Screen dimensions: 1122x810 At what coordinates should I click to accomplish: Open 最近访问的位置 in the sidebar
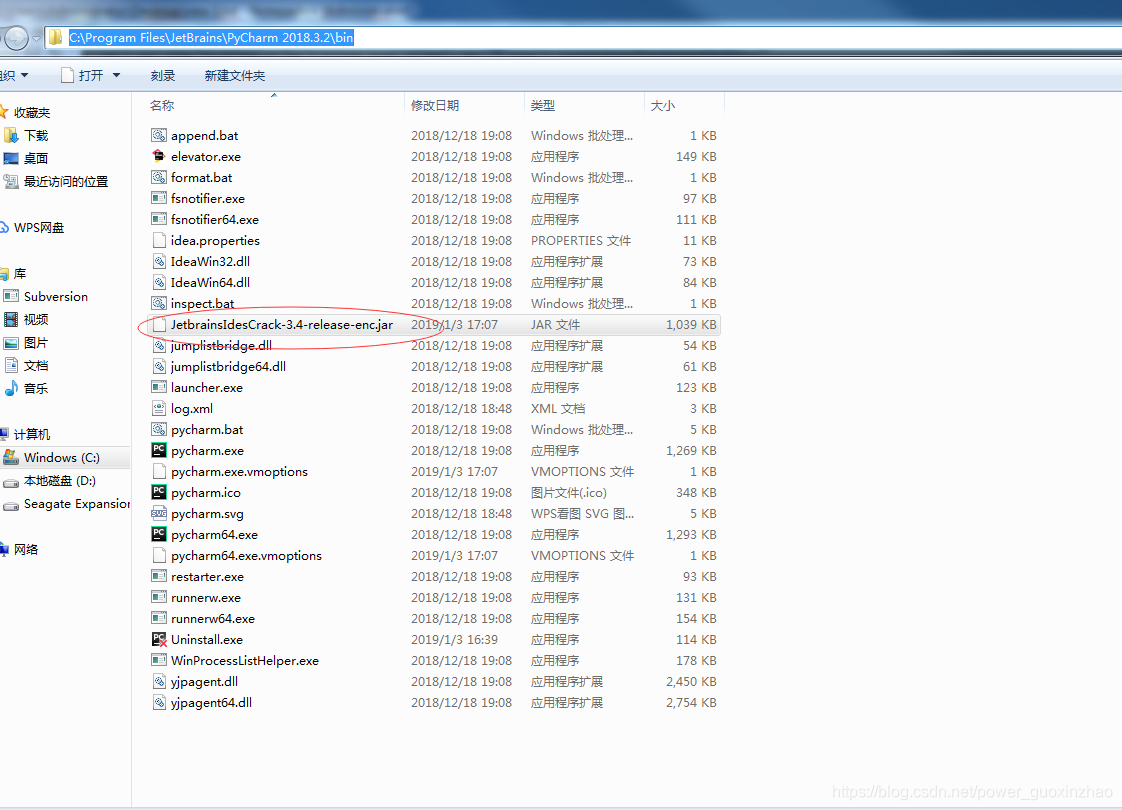(66, 181)
